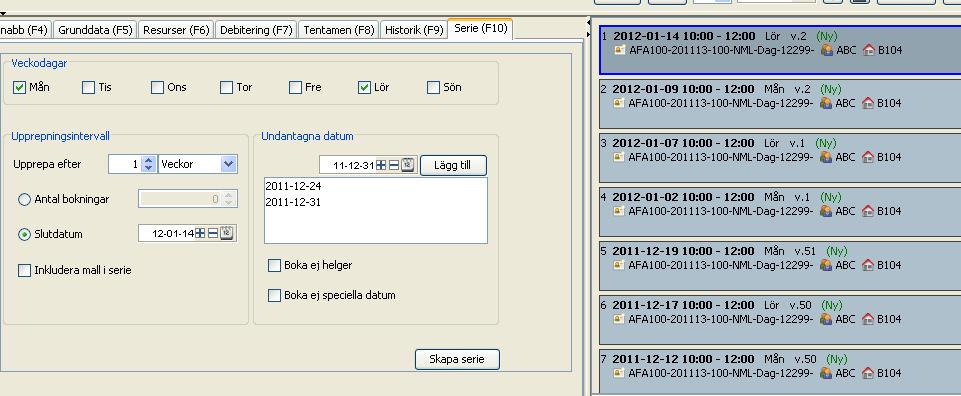Select Slutdatum radio button

pyautogui.click(x=25, y=234)
